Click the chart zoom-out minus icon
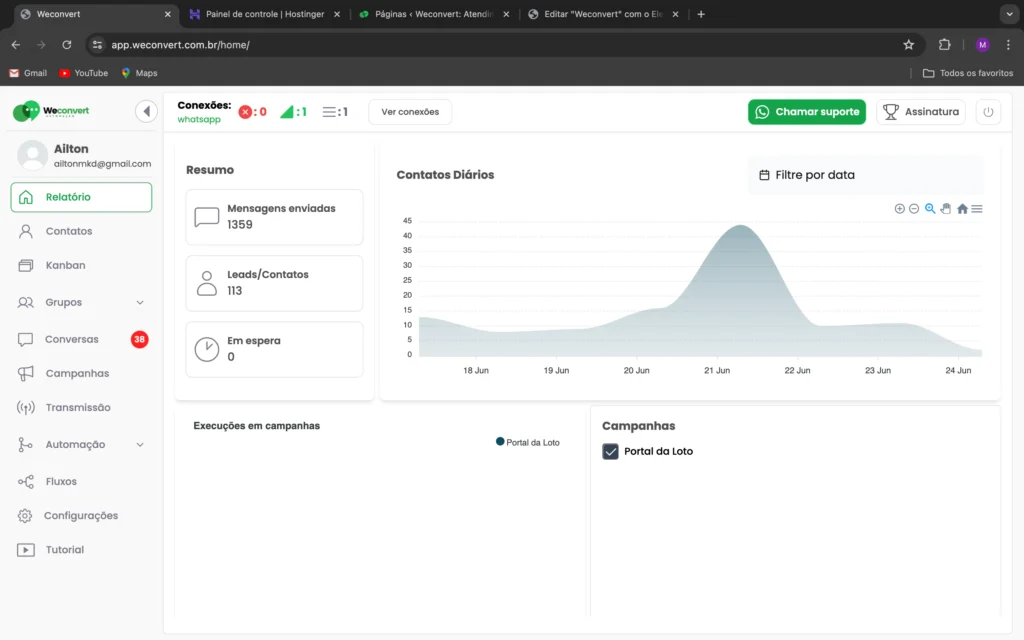Image resolution: width=1024 pixels, height=640 pixels. point(914,209)
